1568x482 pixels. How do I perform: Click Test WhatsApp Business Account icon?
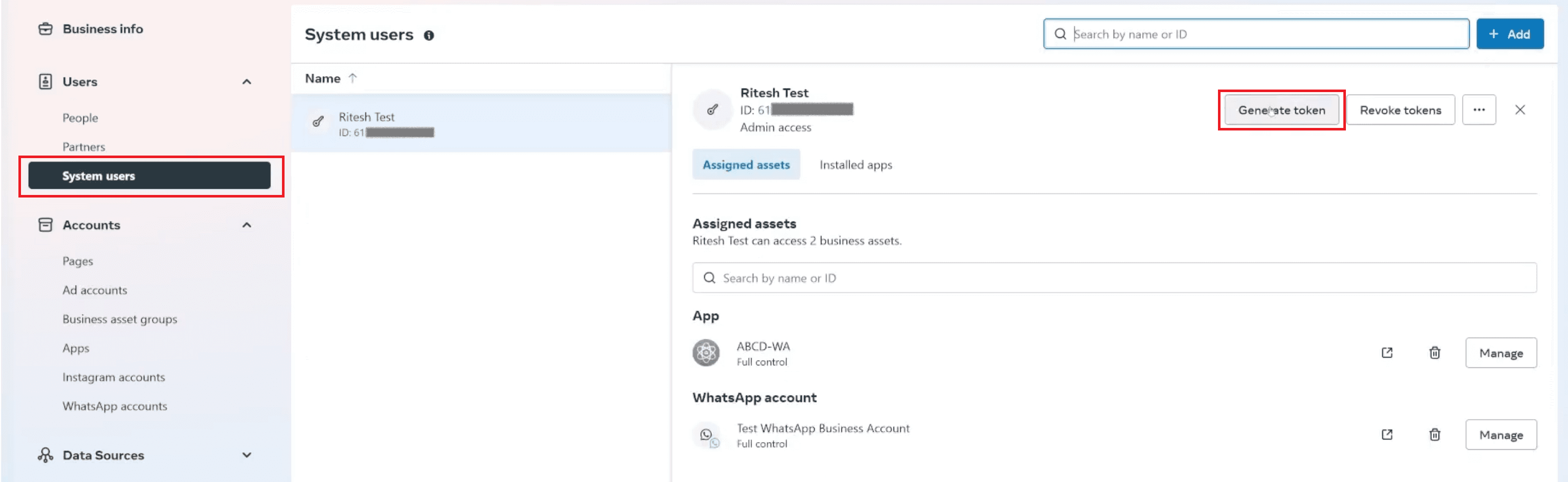707,435
